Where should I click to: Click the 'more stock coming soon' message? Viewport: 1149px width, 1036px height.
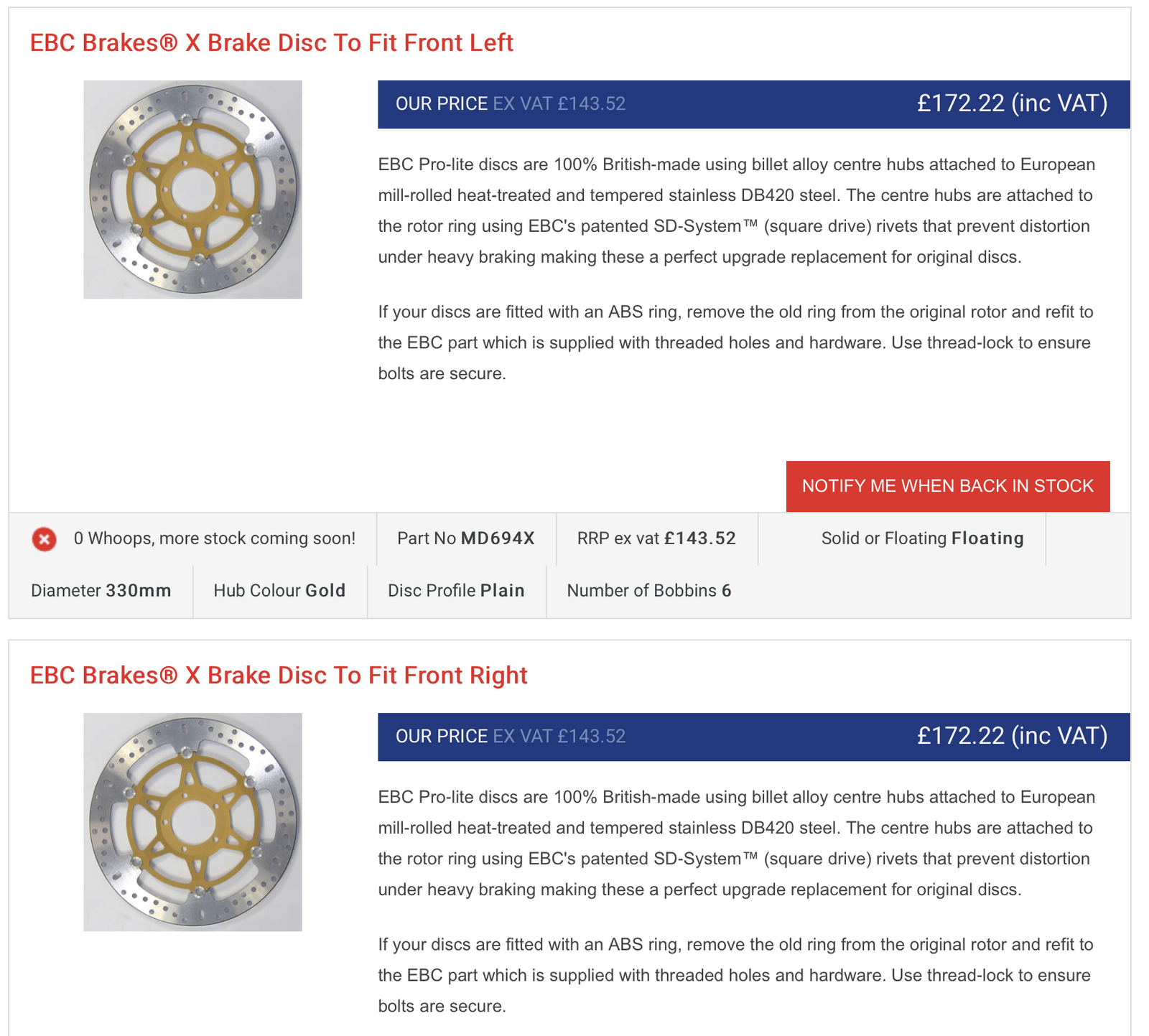pos(215,538)
